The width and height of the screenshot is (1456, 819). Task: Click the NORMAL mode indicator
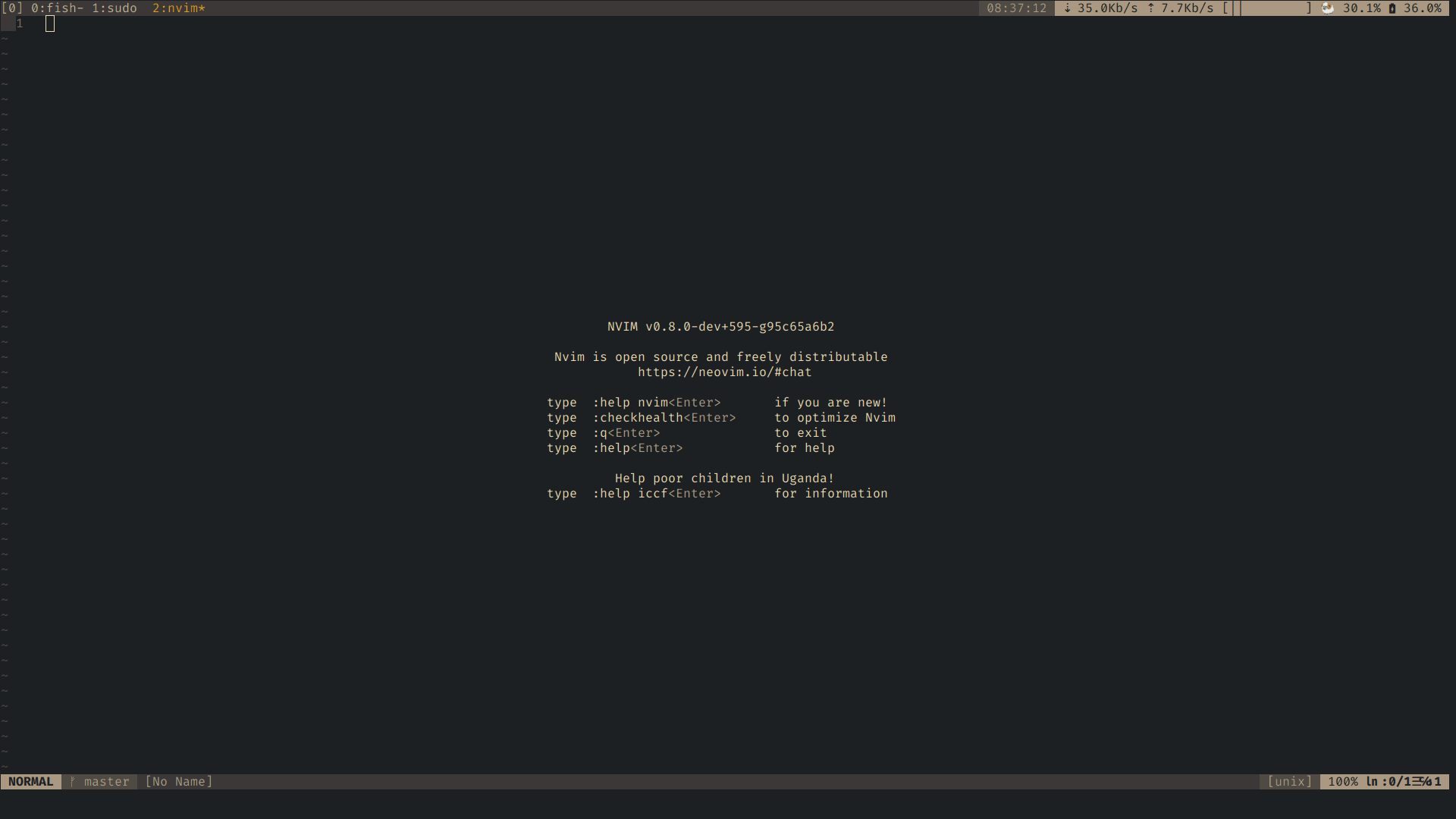coord(31,781)
